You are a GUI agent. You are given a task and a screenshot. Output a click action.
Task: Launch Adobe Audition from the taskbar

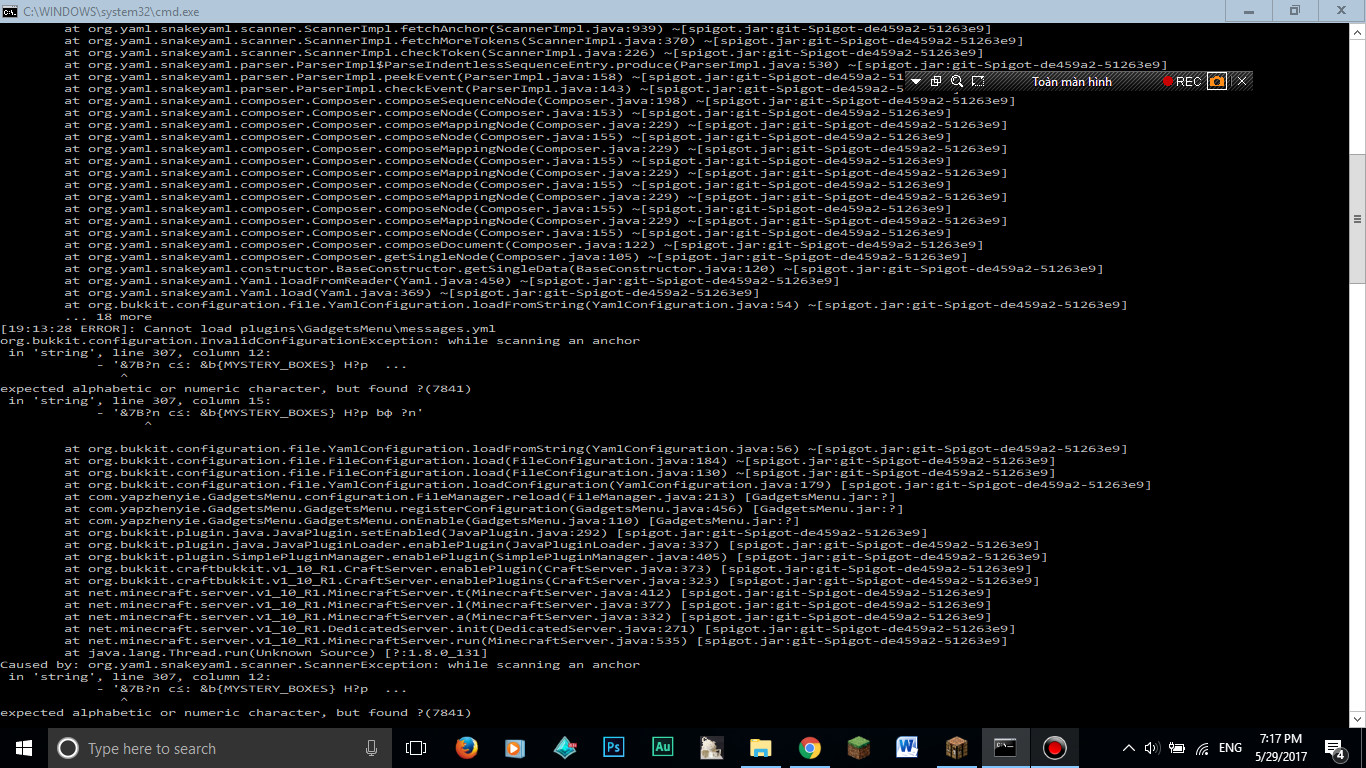tap(662, 748)
